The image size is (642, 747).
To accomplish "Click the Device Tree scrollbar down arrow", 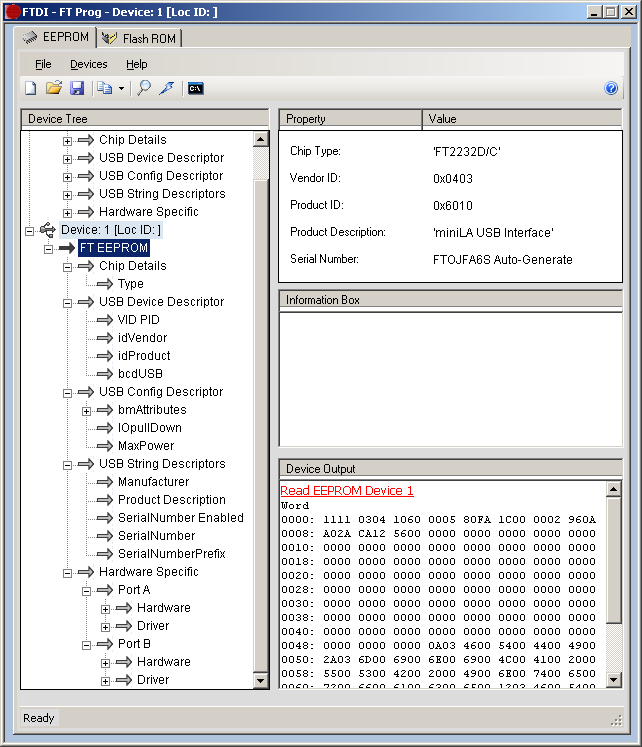I will pyautogui.click(x=260, y=680).
